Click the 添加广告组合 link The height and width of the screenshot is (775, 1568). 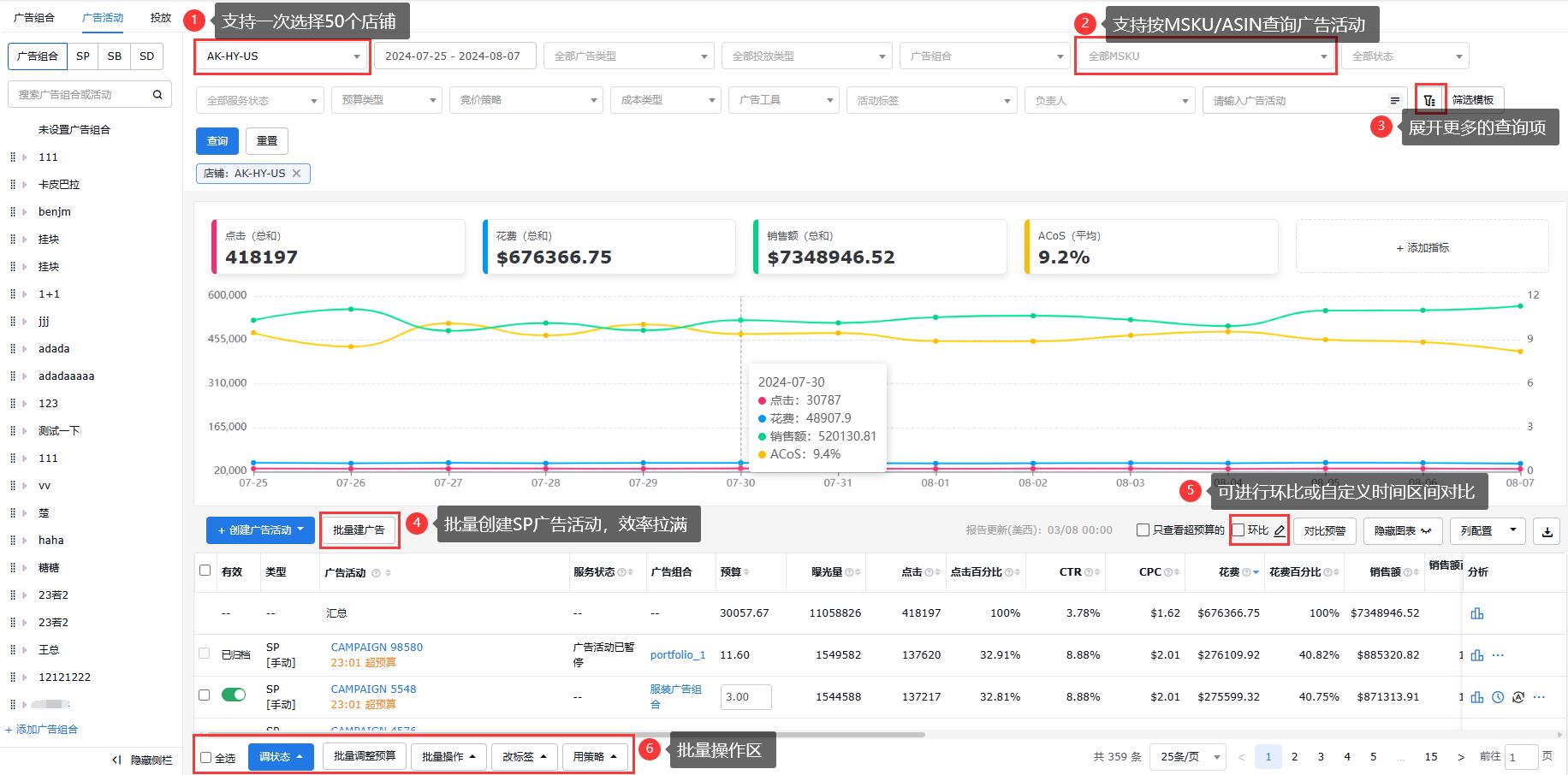[42, 730]
